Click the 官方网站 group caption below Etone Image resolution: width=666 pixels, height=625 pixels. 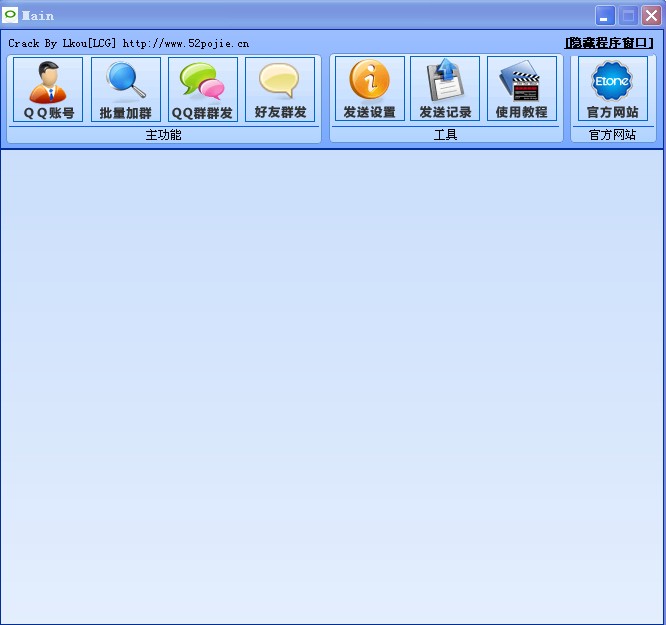(613, 135)
